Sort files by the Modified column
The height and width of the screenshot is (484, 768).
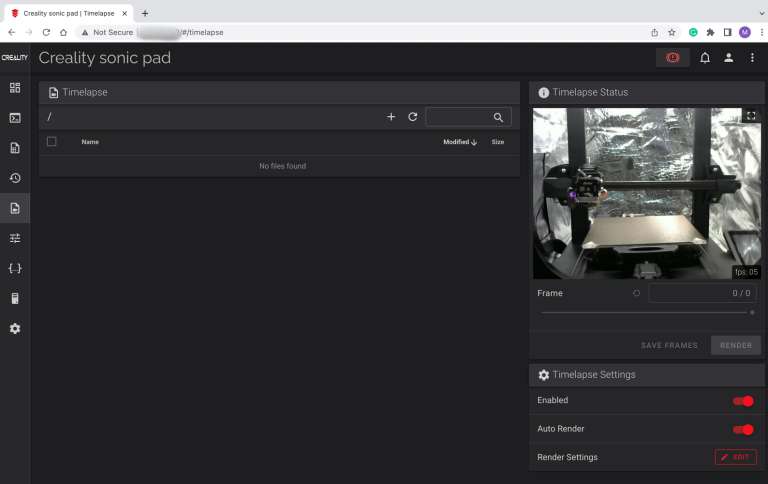click(x=459, y=142)
